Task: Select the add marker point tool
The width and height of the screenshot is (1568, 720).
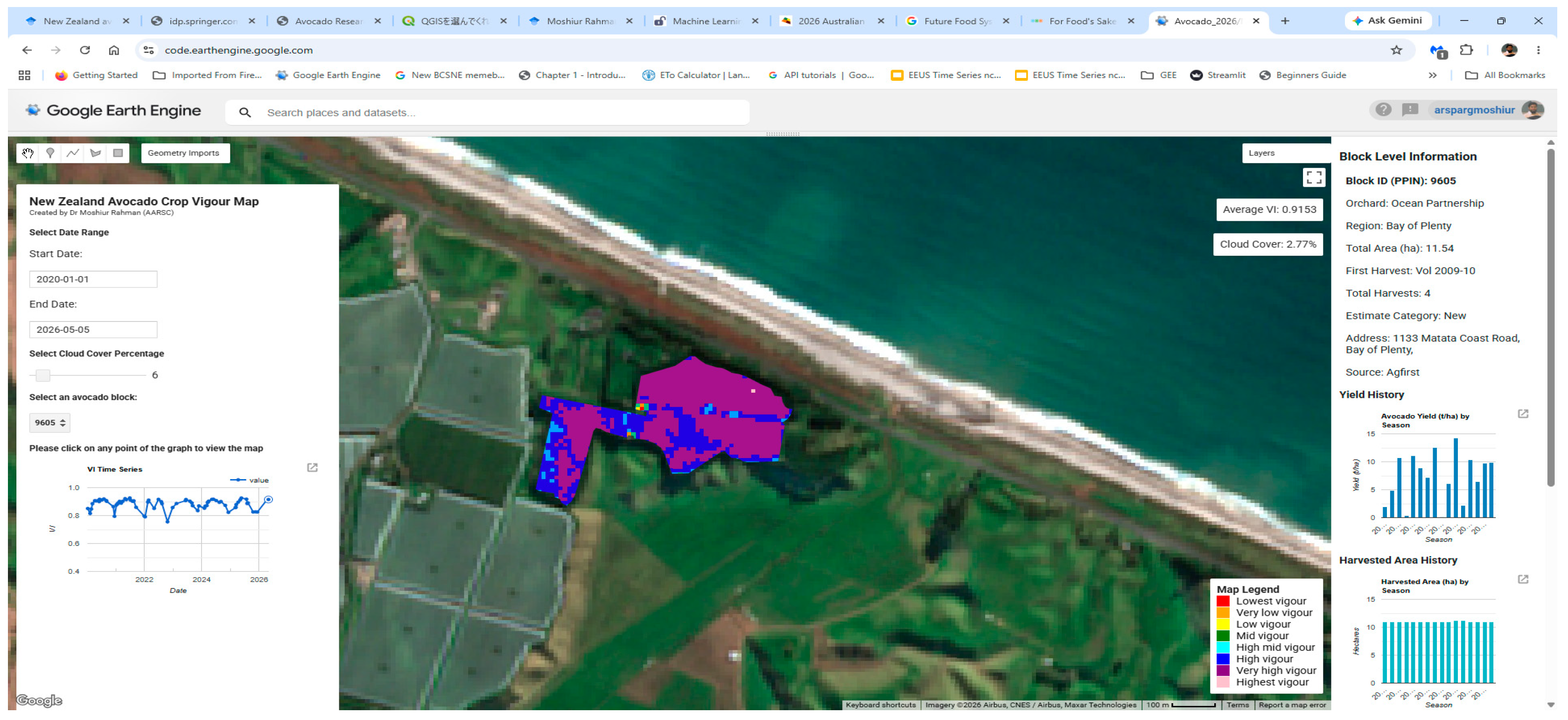Action: [x=50, y=153]
